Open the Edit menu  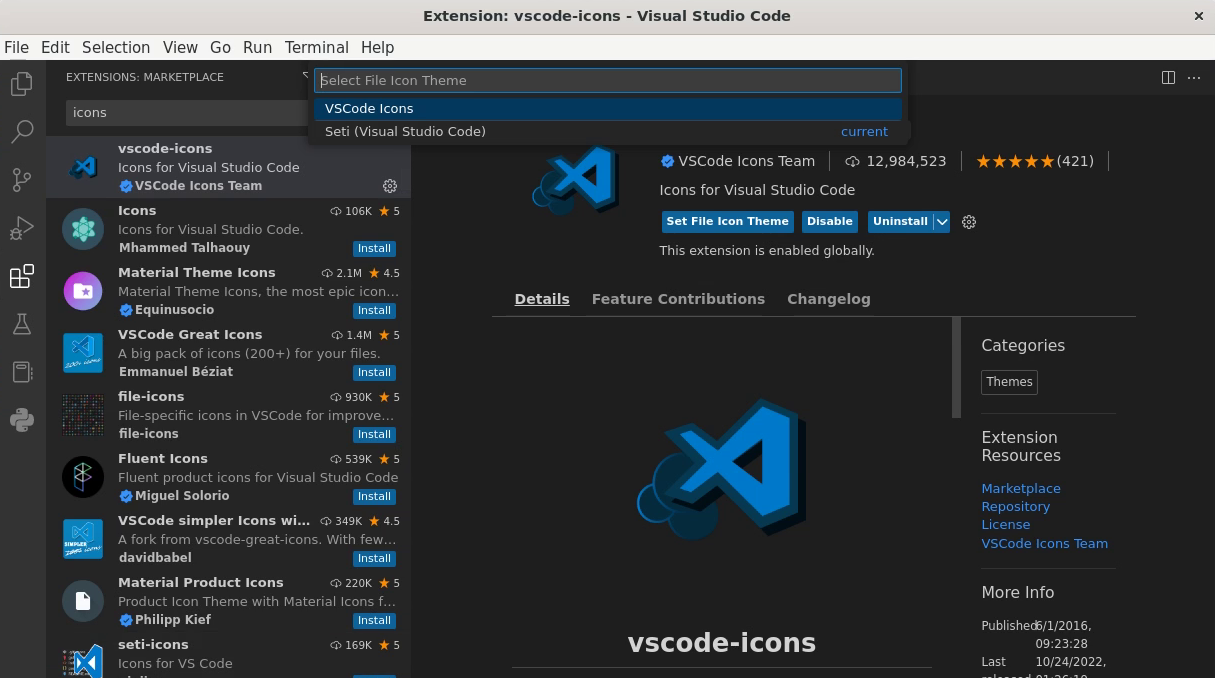click(55, 47)
